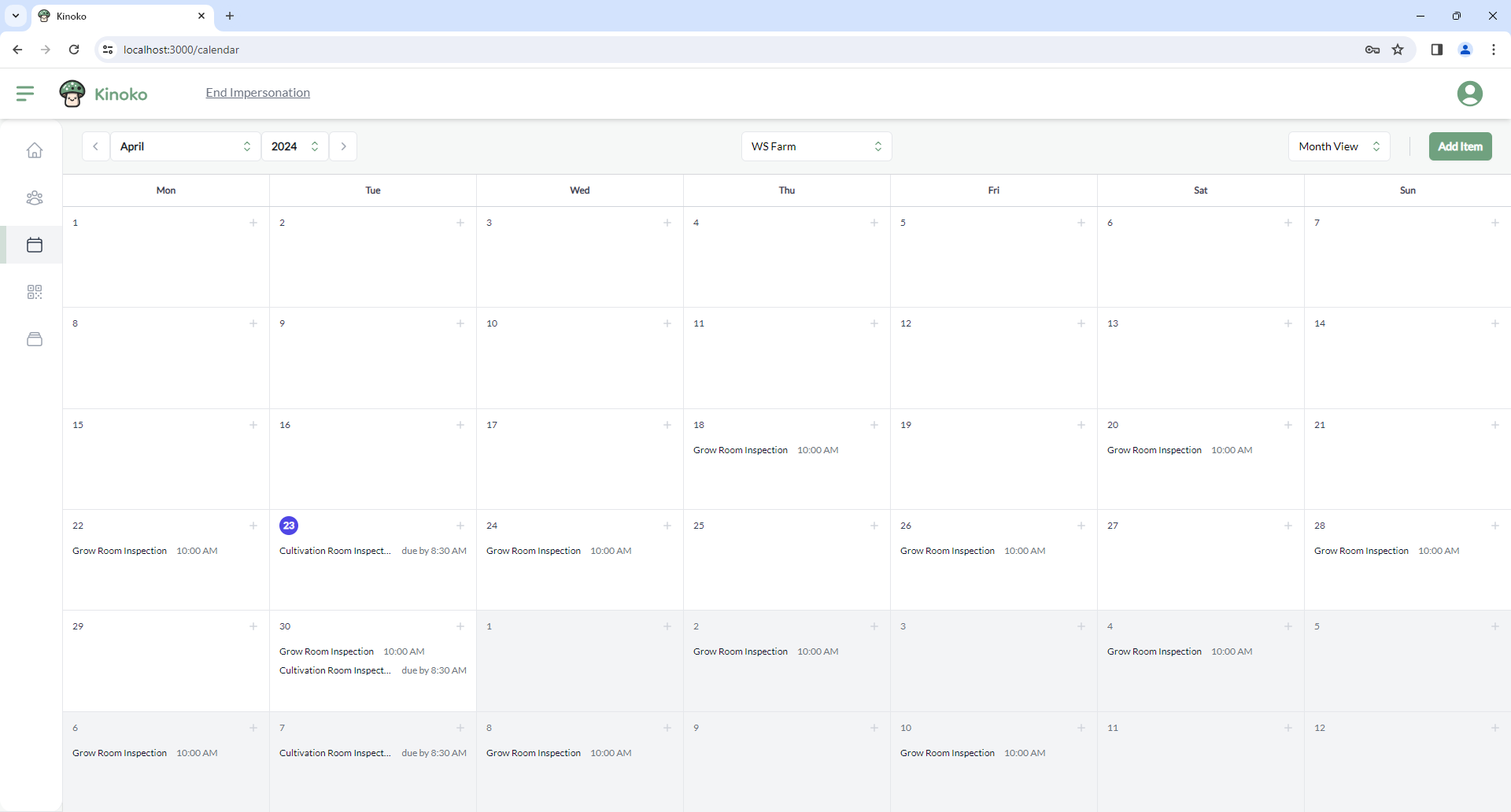1511x812 pixels.
Task: Open the QR code sidebar icon
Action: 35,292
